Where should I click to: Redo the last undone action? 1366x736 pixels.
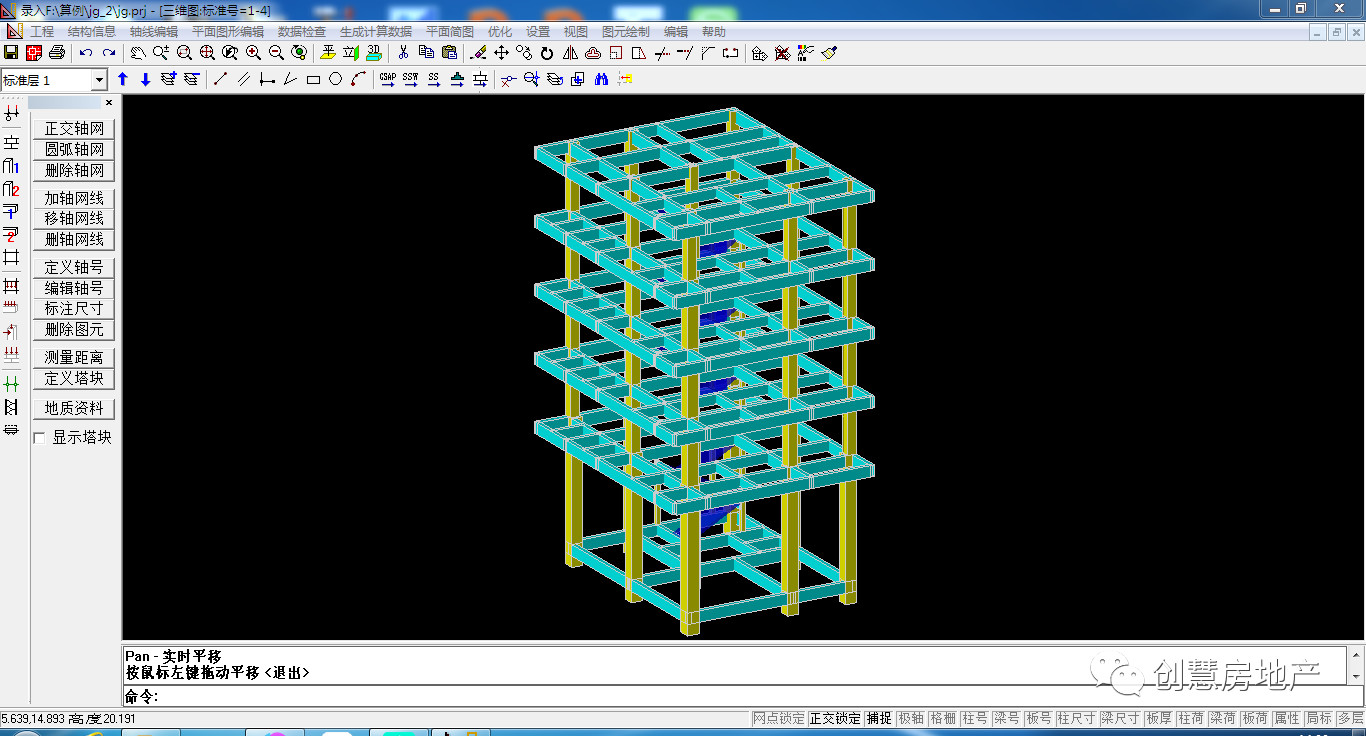tap(109, 52)
